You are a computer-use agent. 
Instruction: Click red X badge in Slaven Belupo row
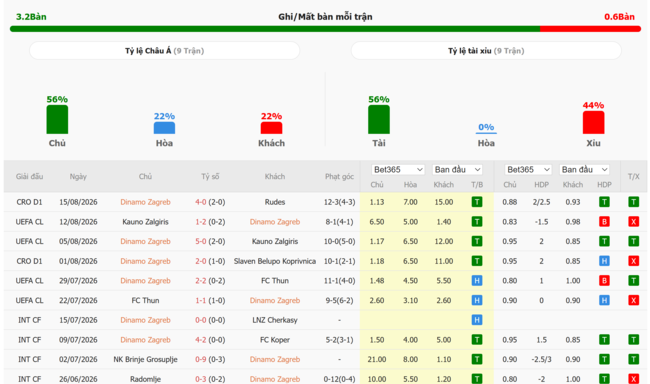[633, 261]
